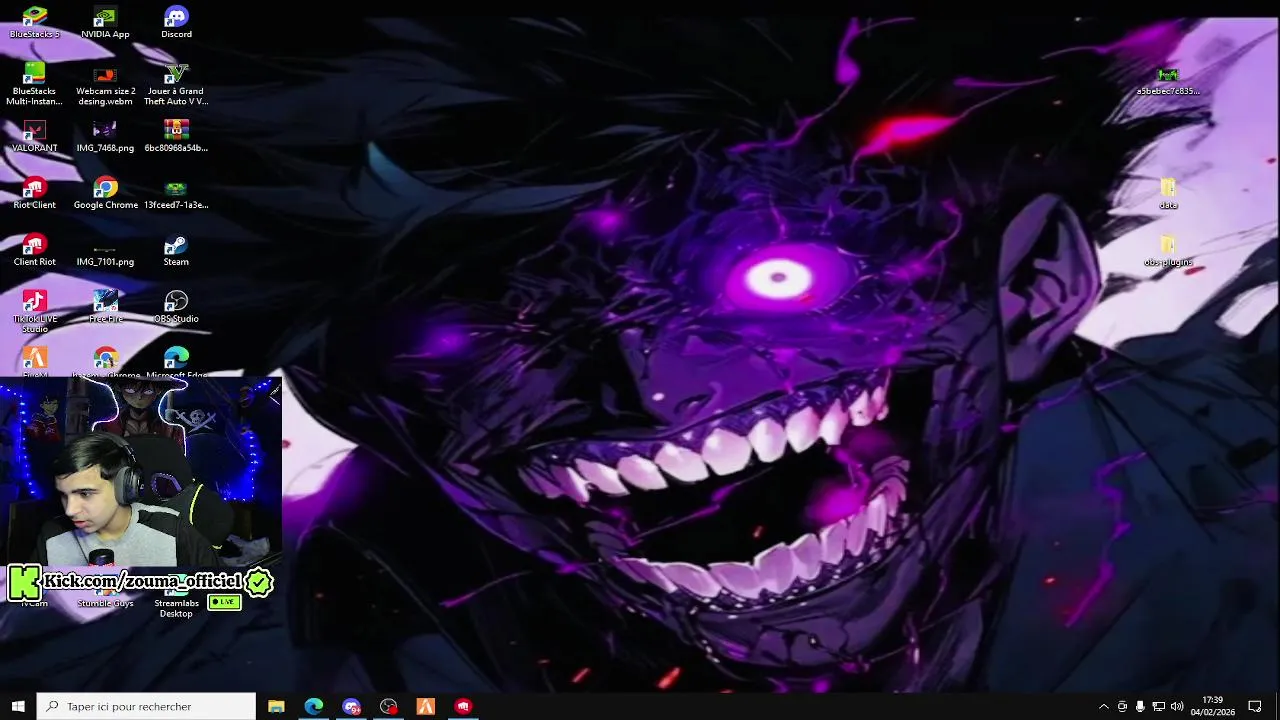This screenshot has width=1280, height=720.
Task: Select the IMG_7468.png image file
Action: (x=105, y=136)
